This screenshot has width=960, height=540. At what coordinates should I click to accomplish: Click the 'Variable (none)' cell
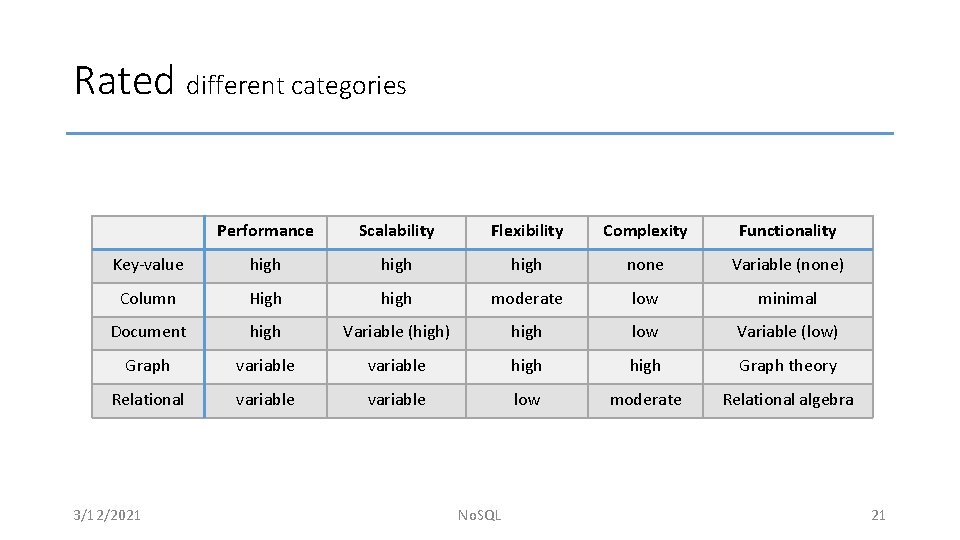(787, 265)
